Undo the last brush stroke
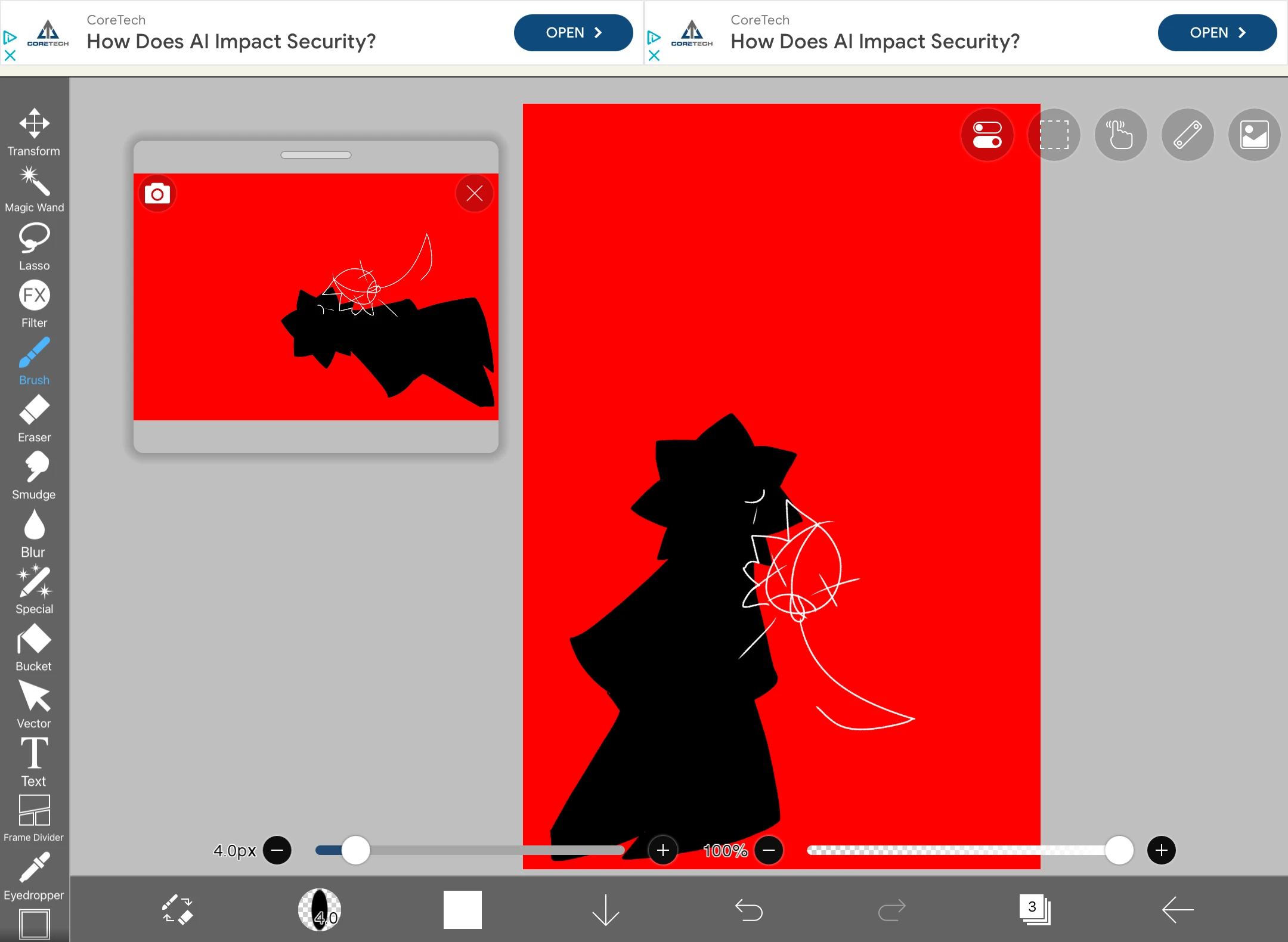Image resolution: width=1288 pixels, height=942 pixels. coord(748,910)
